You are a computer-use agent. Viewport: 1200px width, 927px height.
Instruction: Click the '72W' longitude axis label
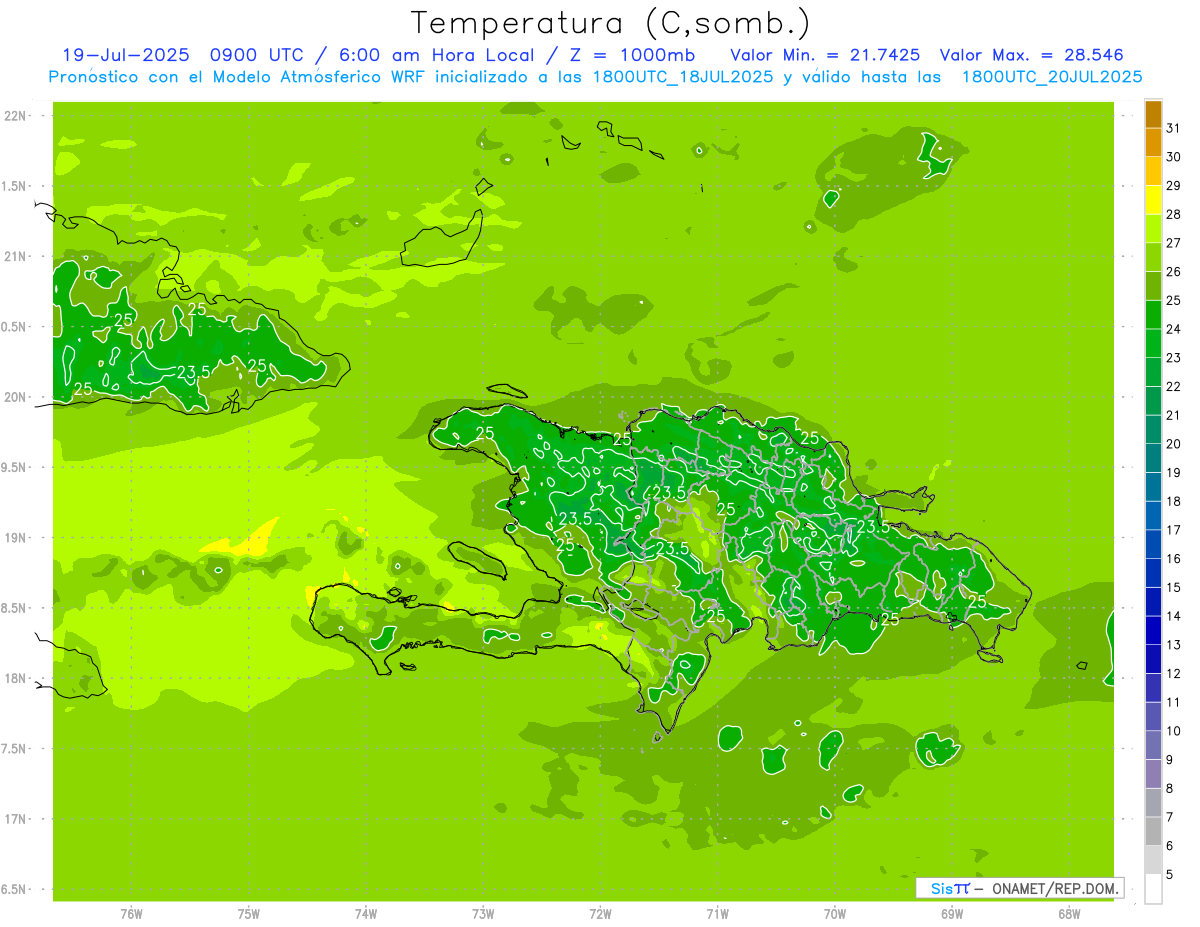click(600, 914)
